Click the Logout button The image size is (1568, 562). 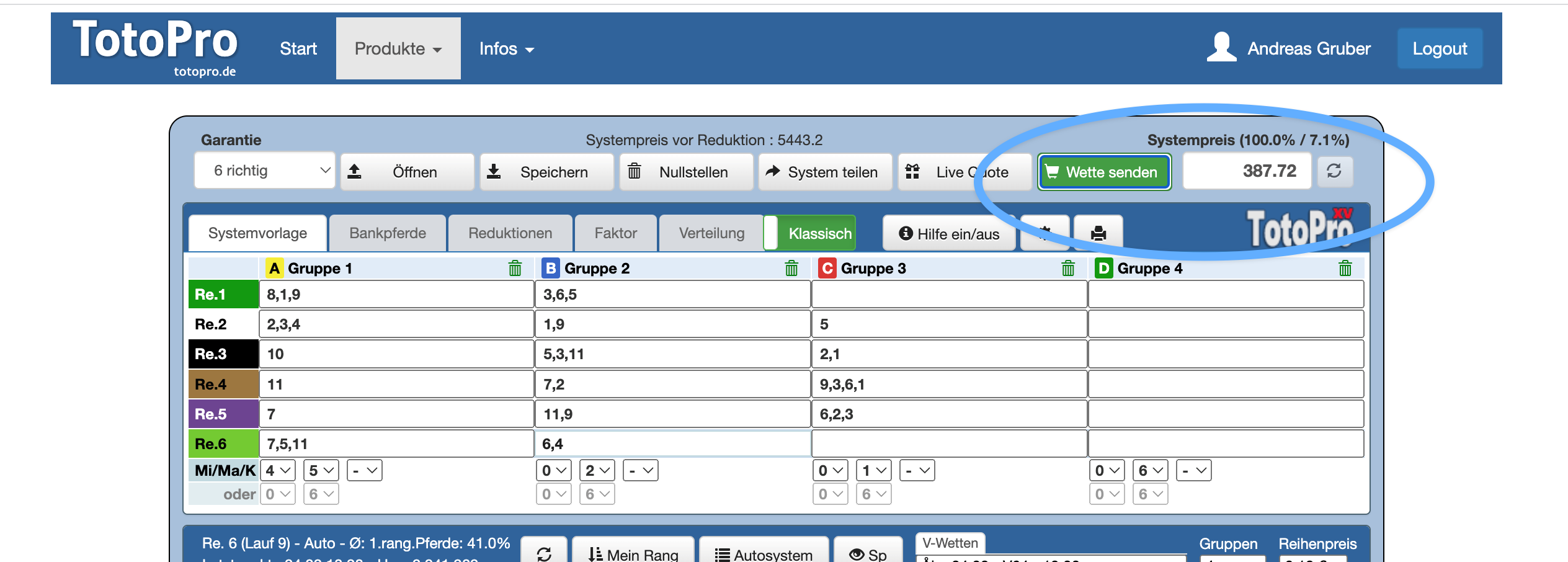[1440, 48]
